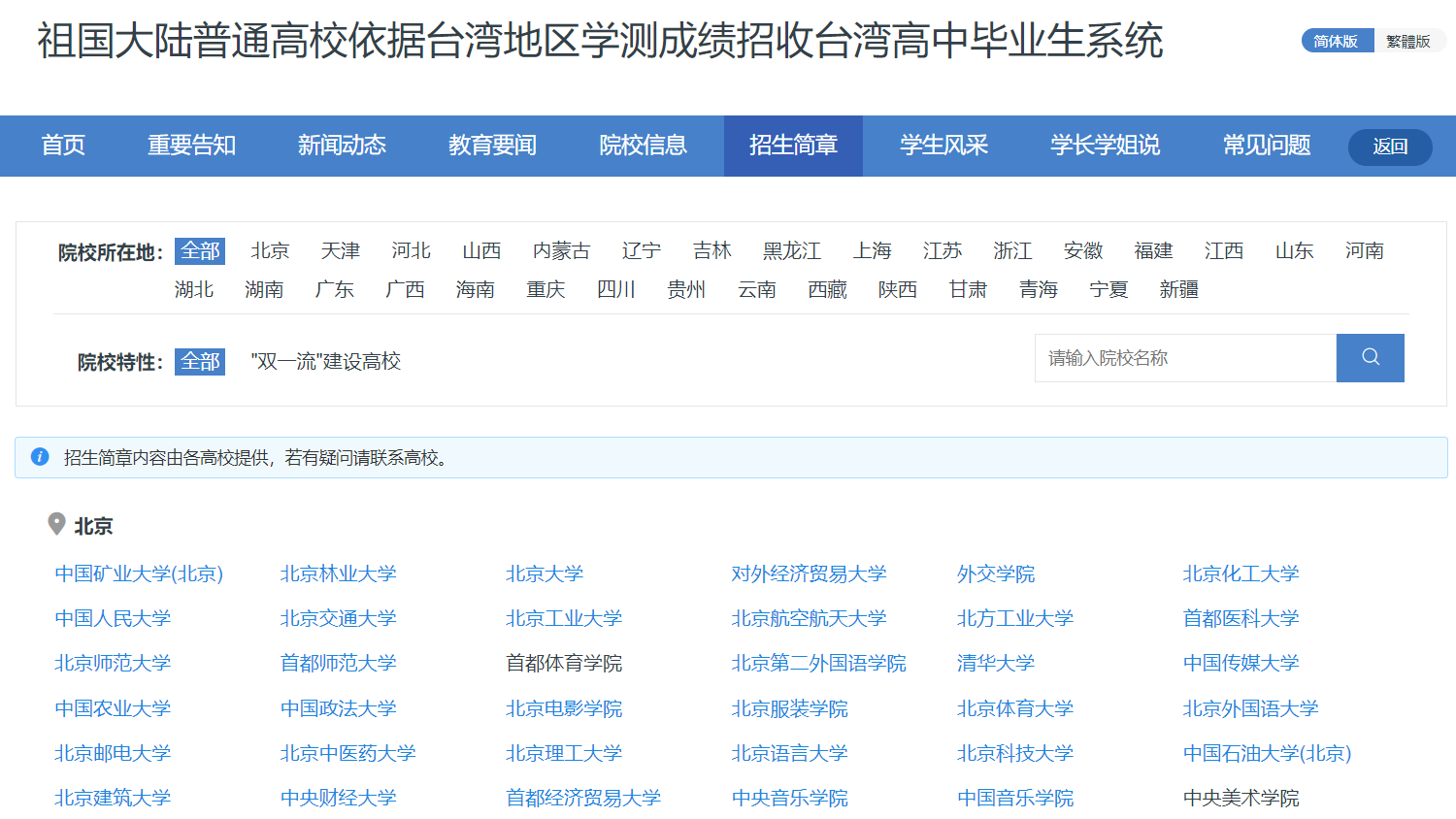Filter schools by 河南 location

[1364, 251]
